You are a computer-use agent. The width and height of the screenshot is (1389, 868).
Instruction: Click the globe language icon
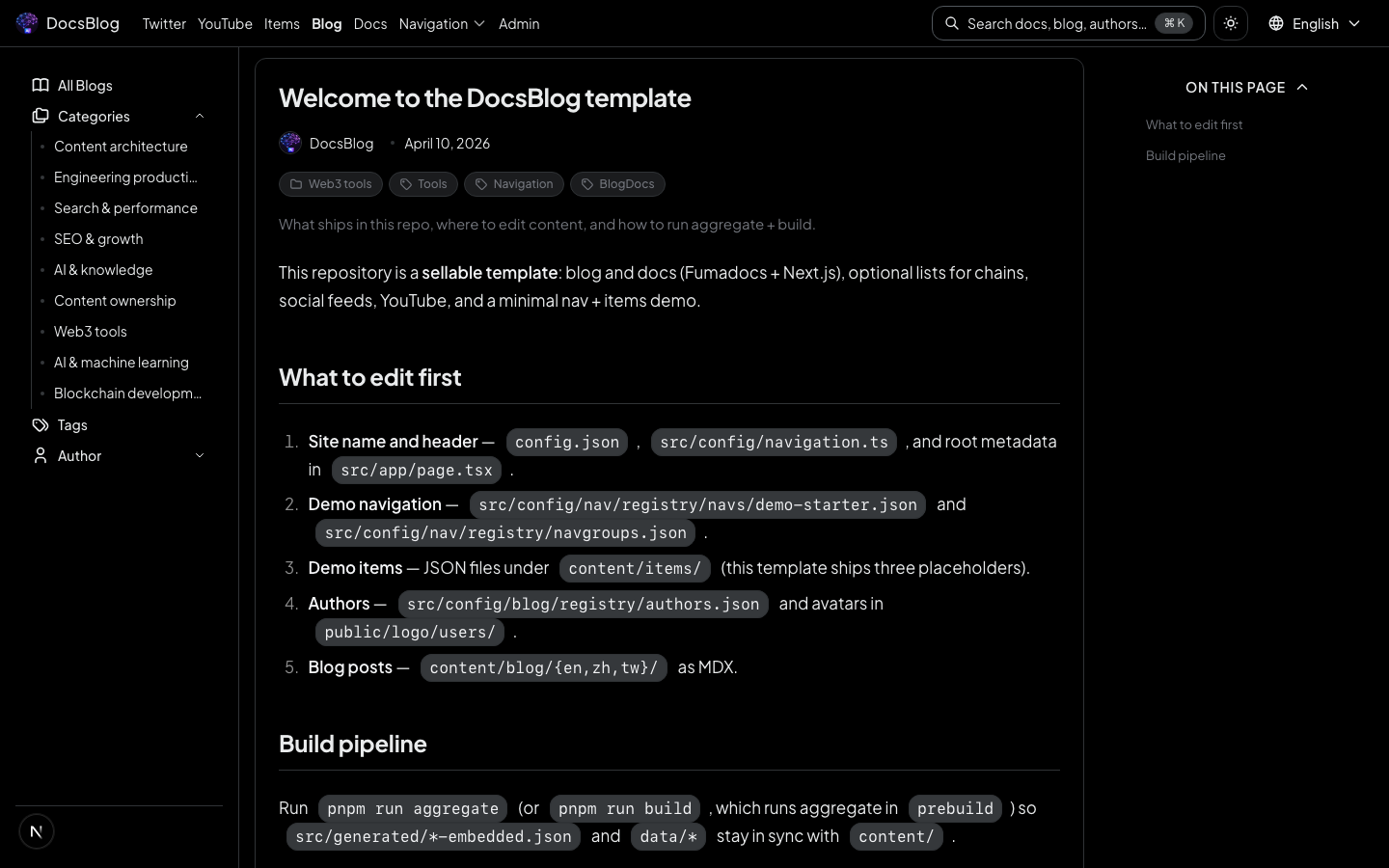pos(1276,23)
